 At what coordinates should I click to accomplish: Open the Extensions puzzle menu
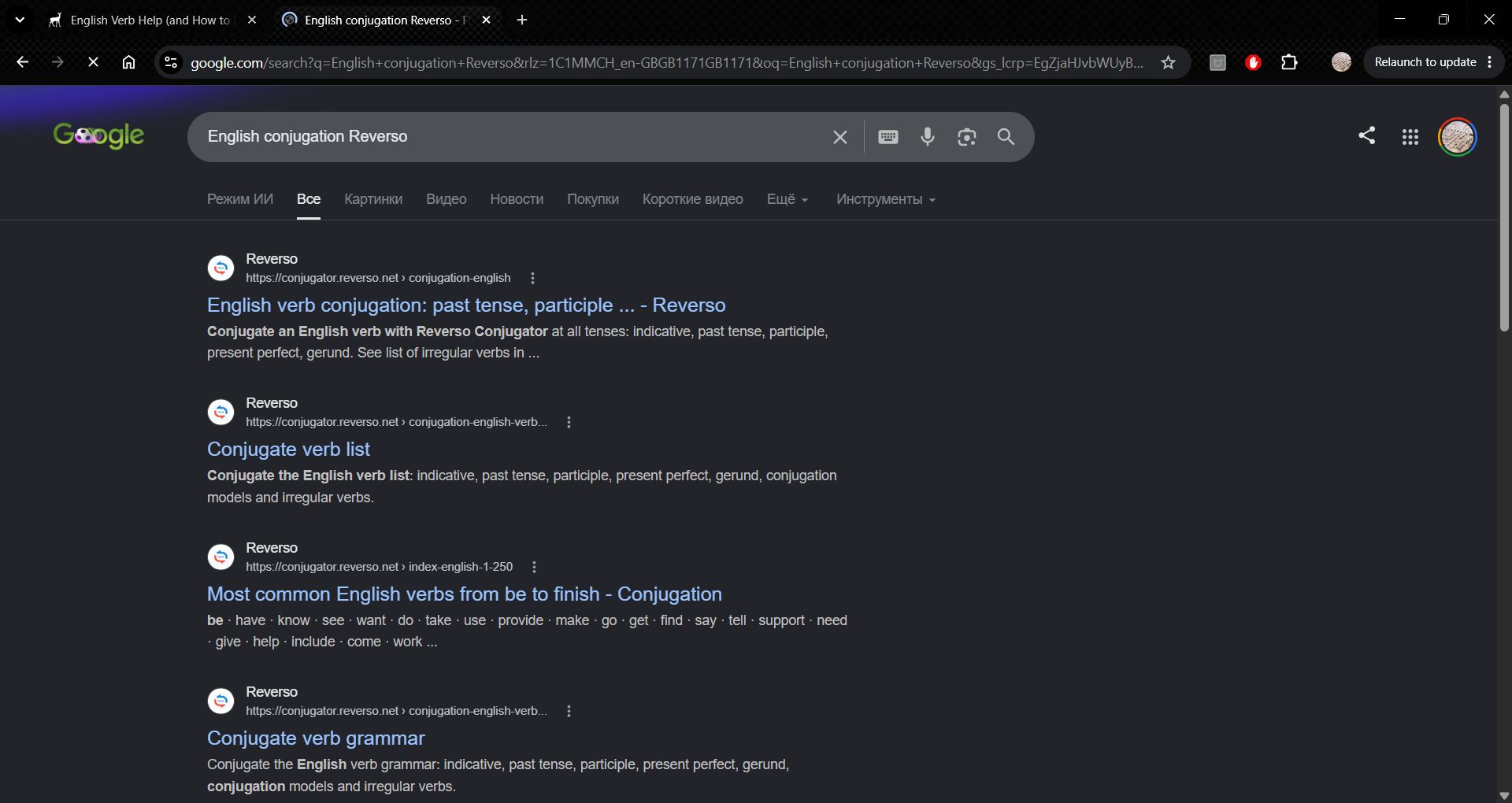pos(1289,62)
